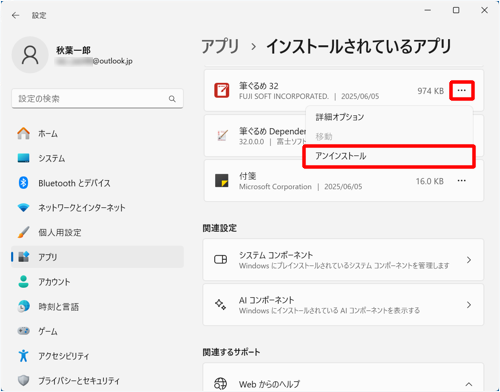Go back with the arrow icon
Viewport: 500px width, 392px height.
click(15, 15)
